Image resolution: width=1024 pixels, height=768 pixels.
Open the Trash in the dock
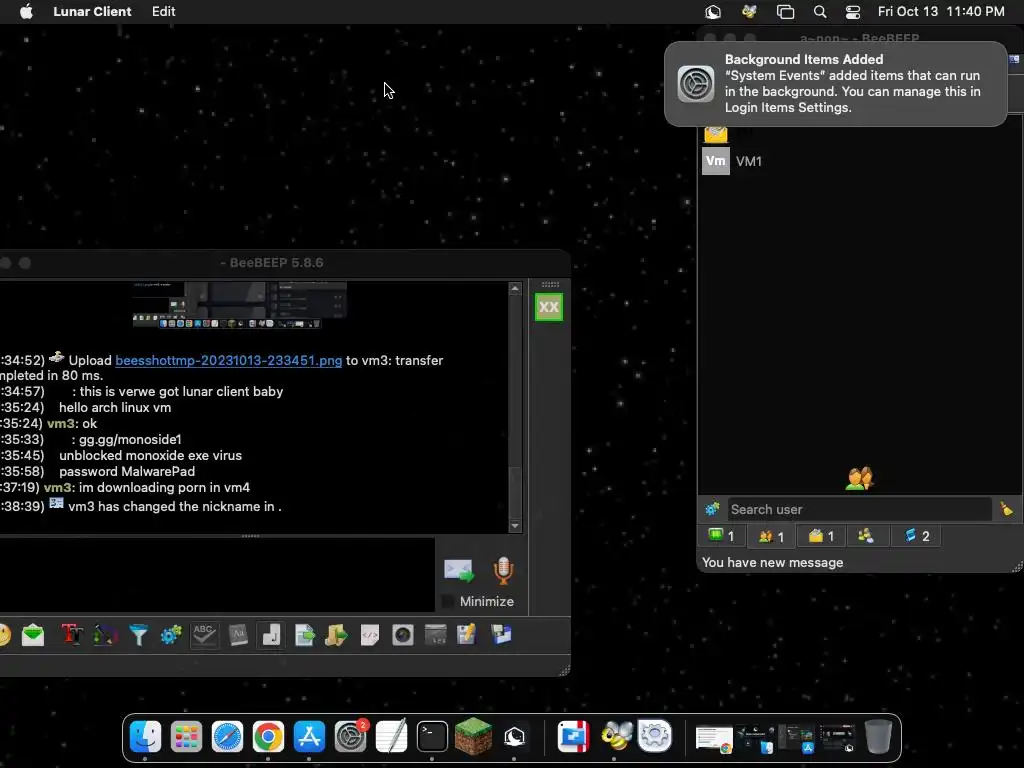coord(878,737)
